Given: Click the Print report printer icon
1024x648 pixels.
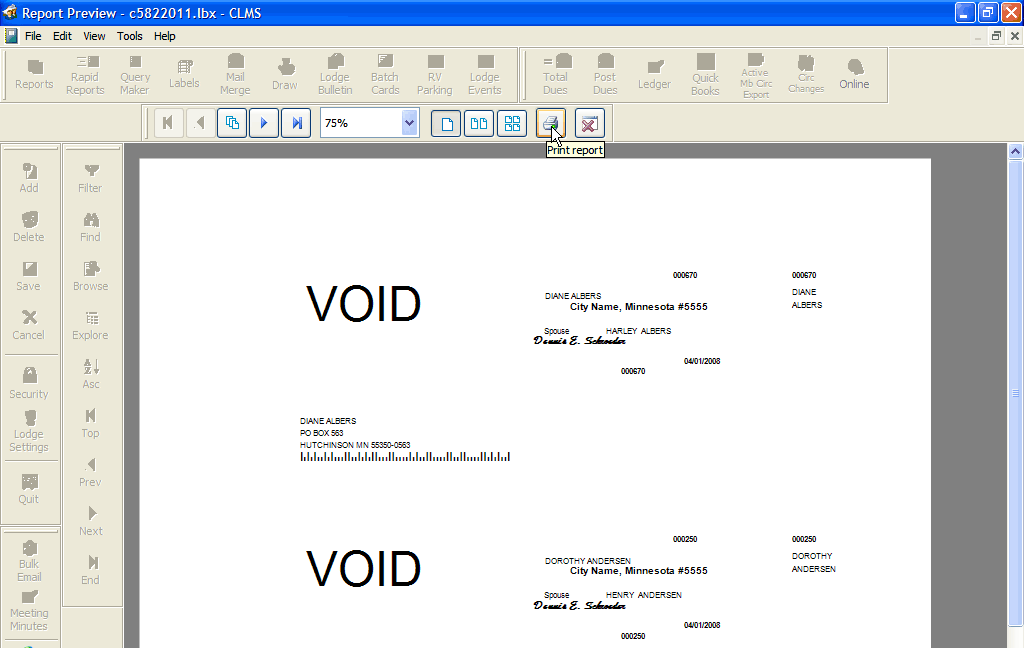Looking at the screenshot, I should pos(551,123).
